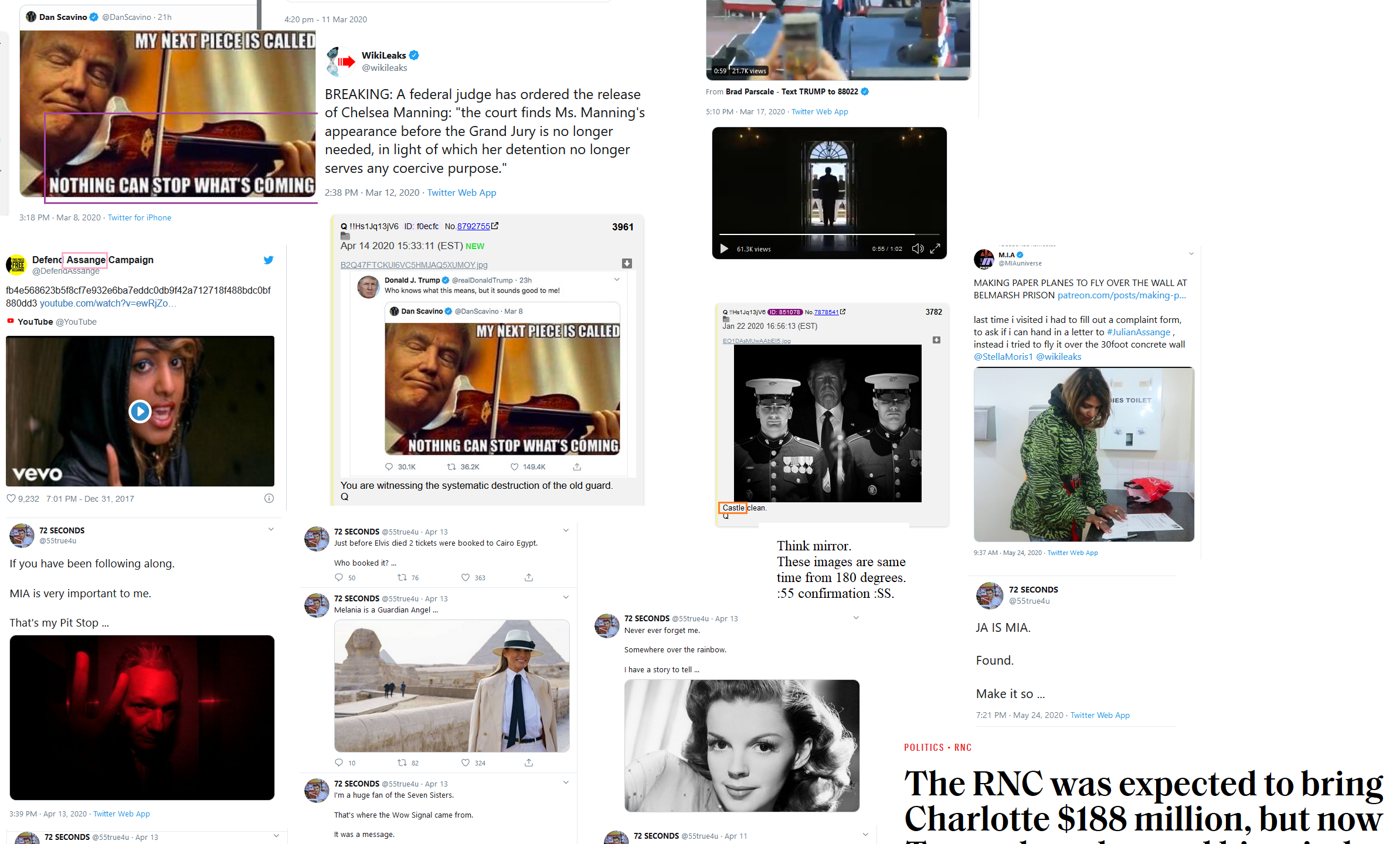1400x844 pixels.
Task: Open info icon beside Dec 31, 2017 timestamp
Action: (x=269, y=498)
